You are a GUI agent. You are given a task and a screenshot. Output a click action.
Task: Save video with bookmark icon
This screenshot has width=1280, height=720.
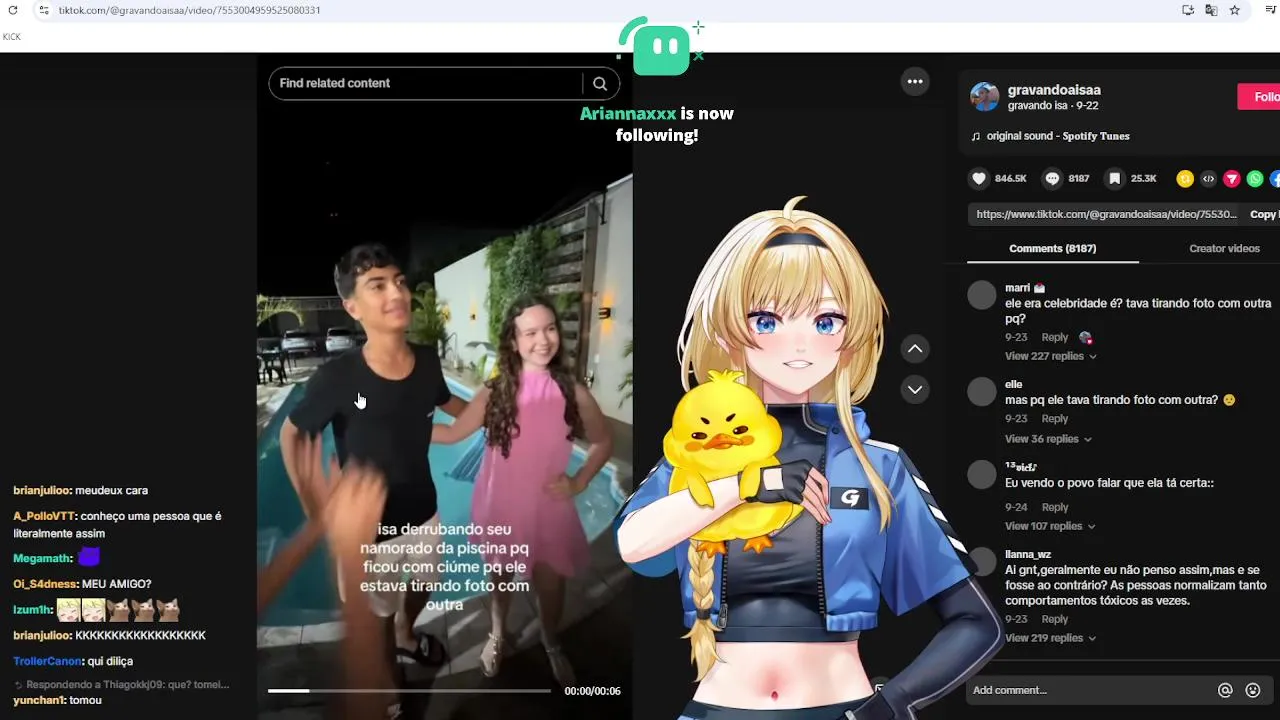tap(1114, 178)
